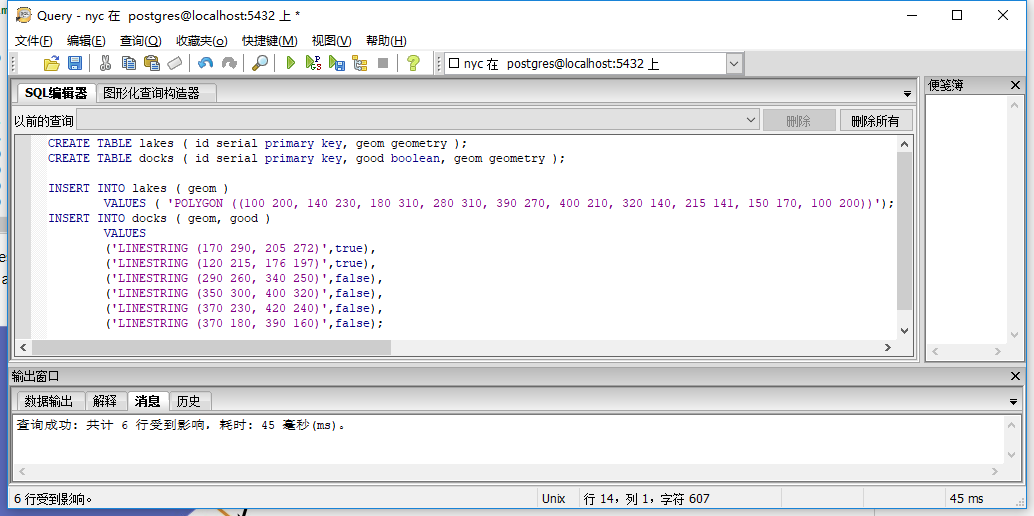This screenshot has height=516, width=1034.
Task: Run pgScript with the PGS play icon
Action: 313,63
